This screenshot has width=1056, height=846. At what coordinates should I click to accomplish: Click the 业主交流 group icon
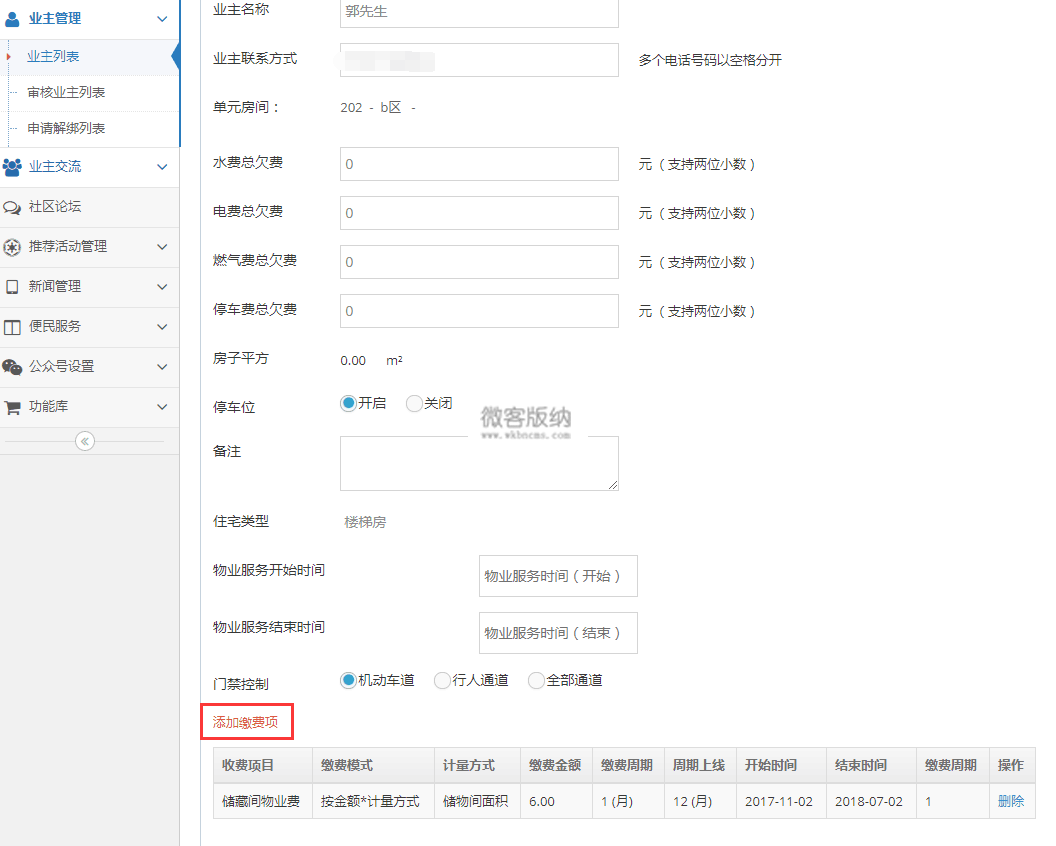click(12, 167)
